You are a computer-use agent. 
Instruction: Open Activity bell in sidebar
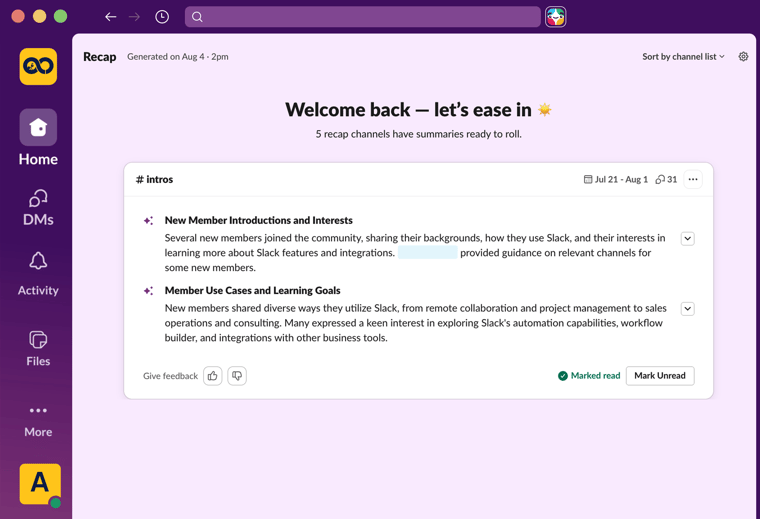[x=38, y=274]
